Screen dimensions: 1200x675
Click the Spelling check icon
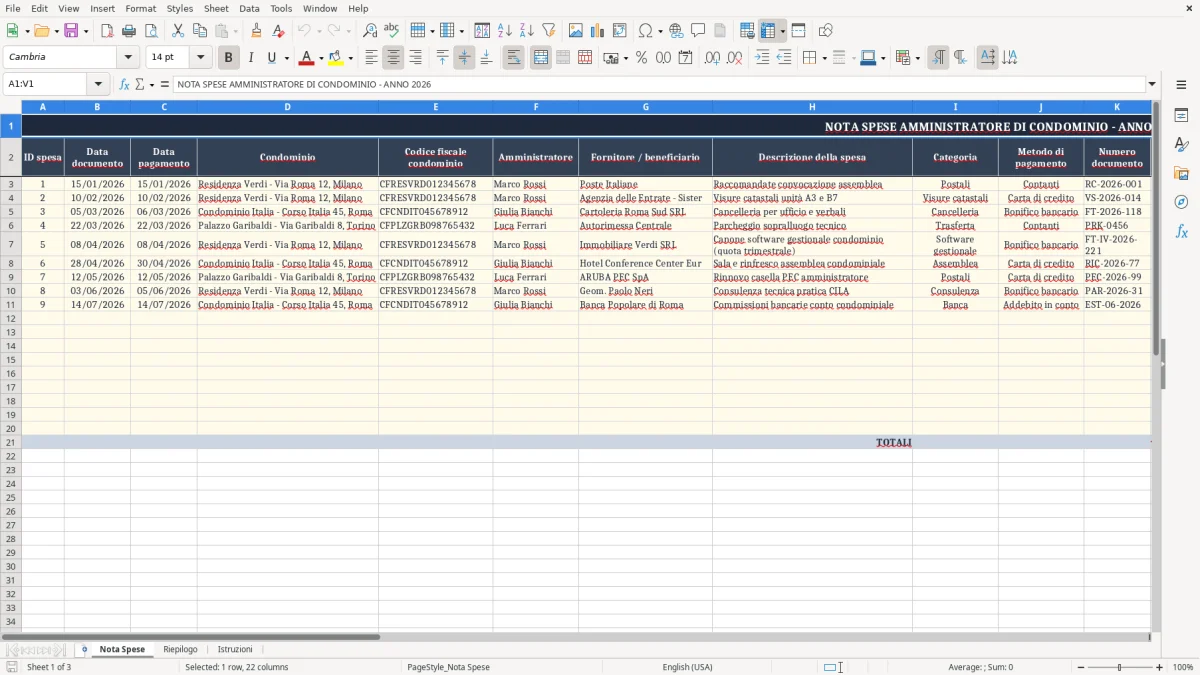coord(391,31)
